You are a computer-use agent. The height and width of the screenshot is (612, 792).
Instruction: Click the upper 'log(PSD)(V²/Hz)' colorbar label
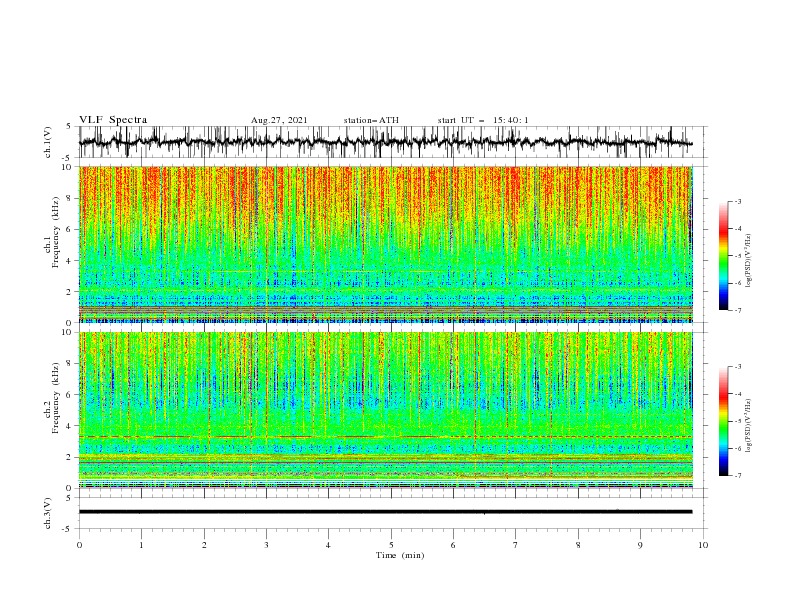748,261
